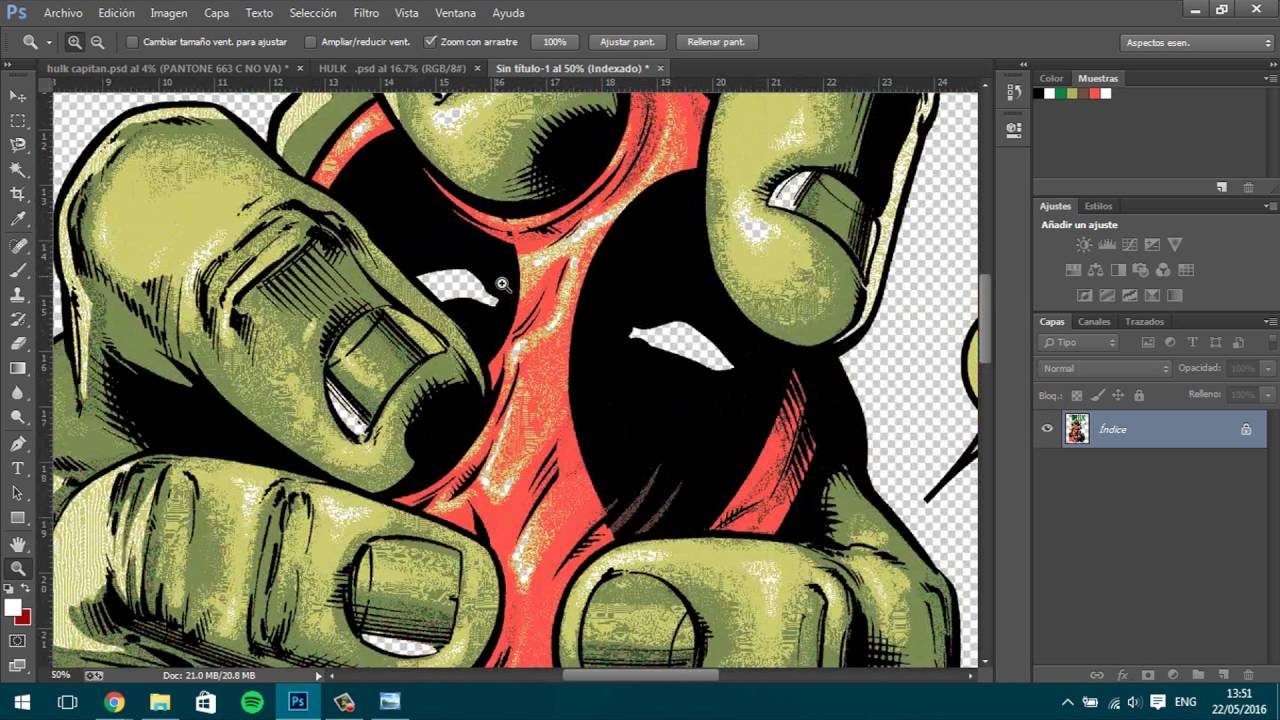This screenshot has width=1280, height=720.
Task: Select the Horizontal Type tool
Action: (18, 469)
